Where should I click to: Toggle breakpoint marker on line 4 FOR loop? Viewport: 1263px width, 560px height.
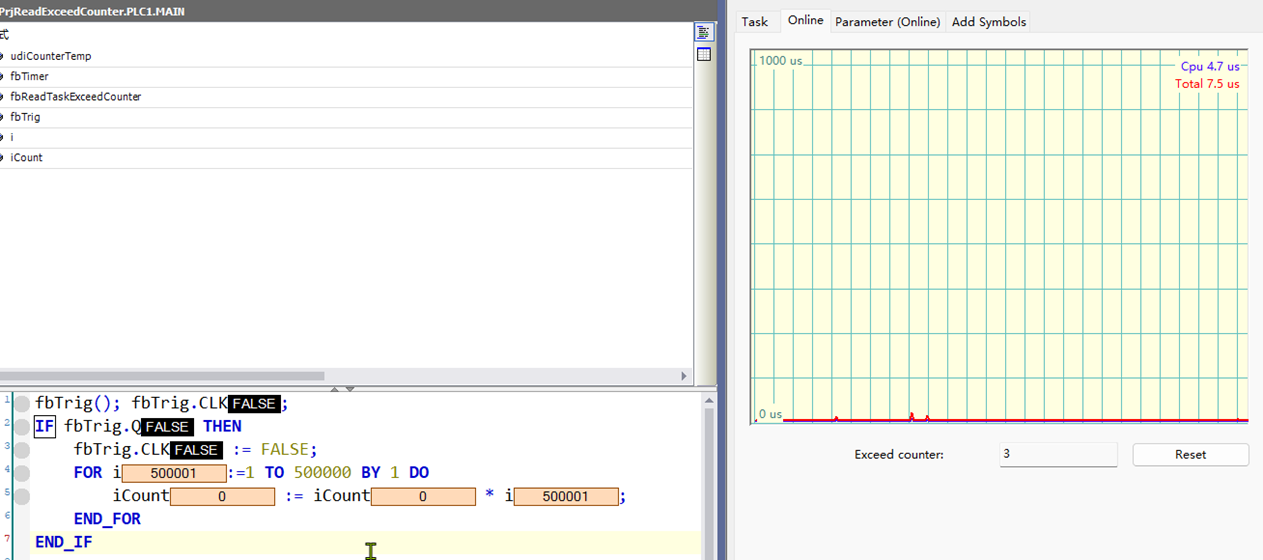click(x=22, y=473)
